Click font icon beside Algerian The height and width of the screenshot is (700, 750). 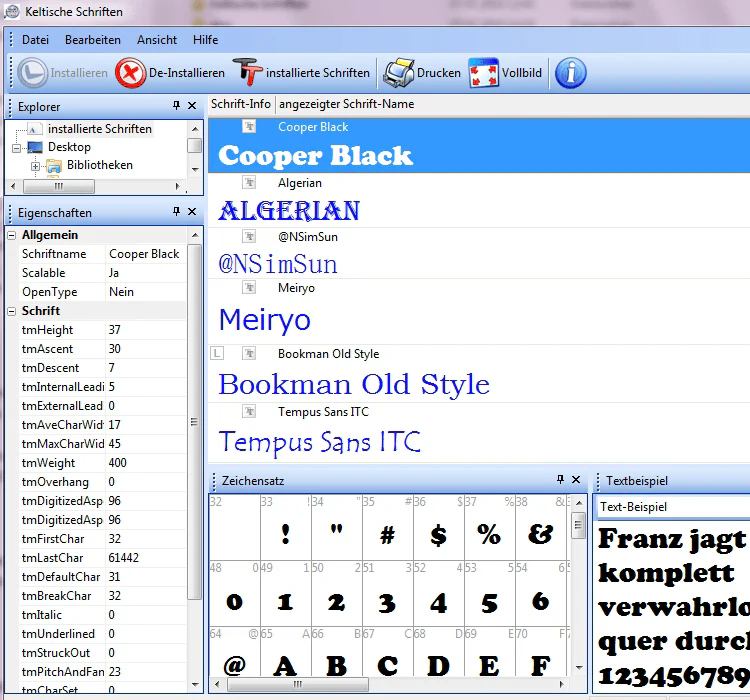[x=249, y=183]
